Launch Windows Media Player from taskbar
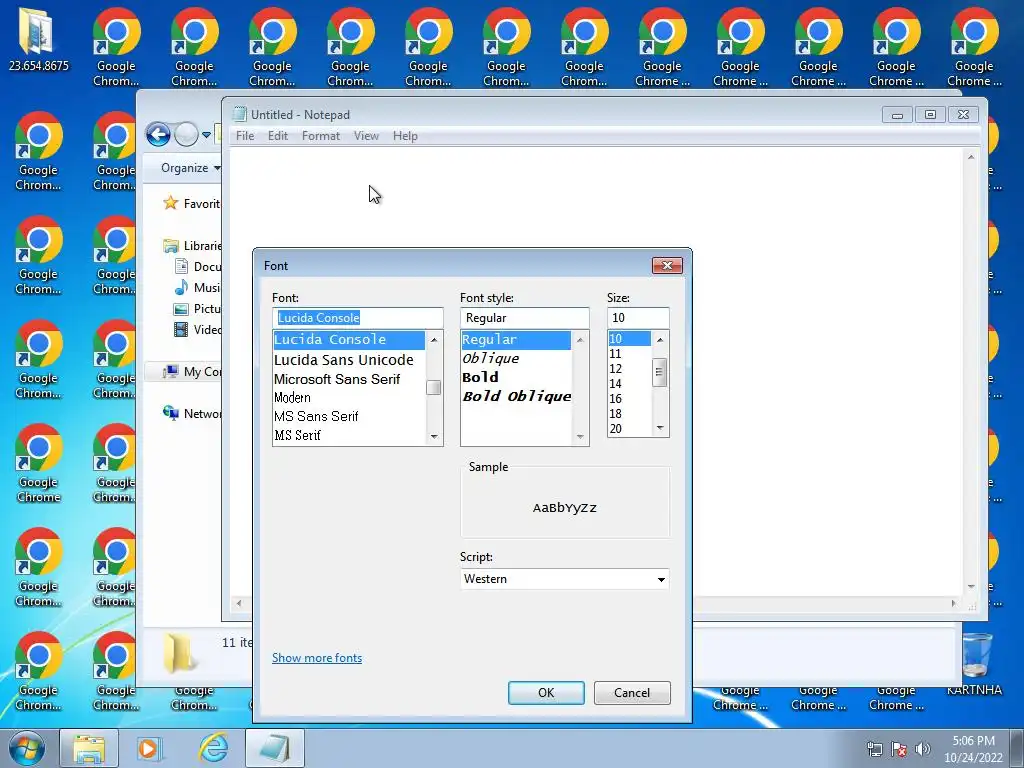This screenshot has width=1024, height=768. [150, 748]
